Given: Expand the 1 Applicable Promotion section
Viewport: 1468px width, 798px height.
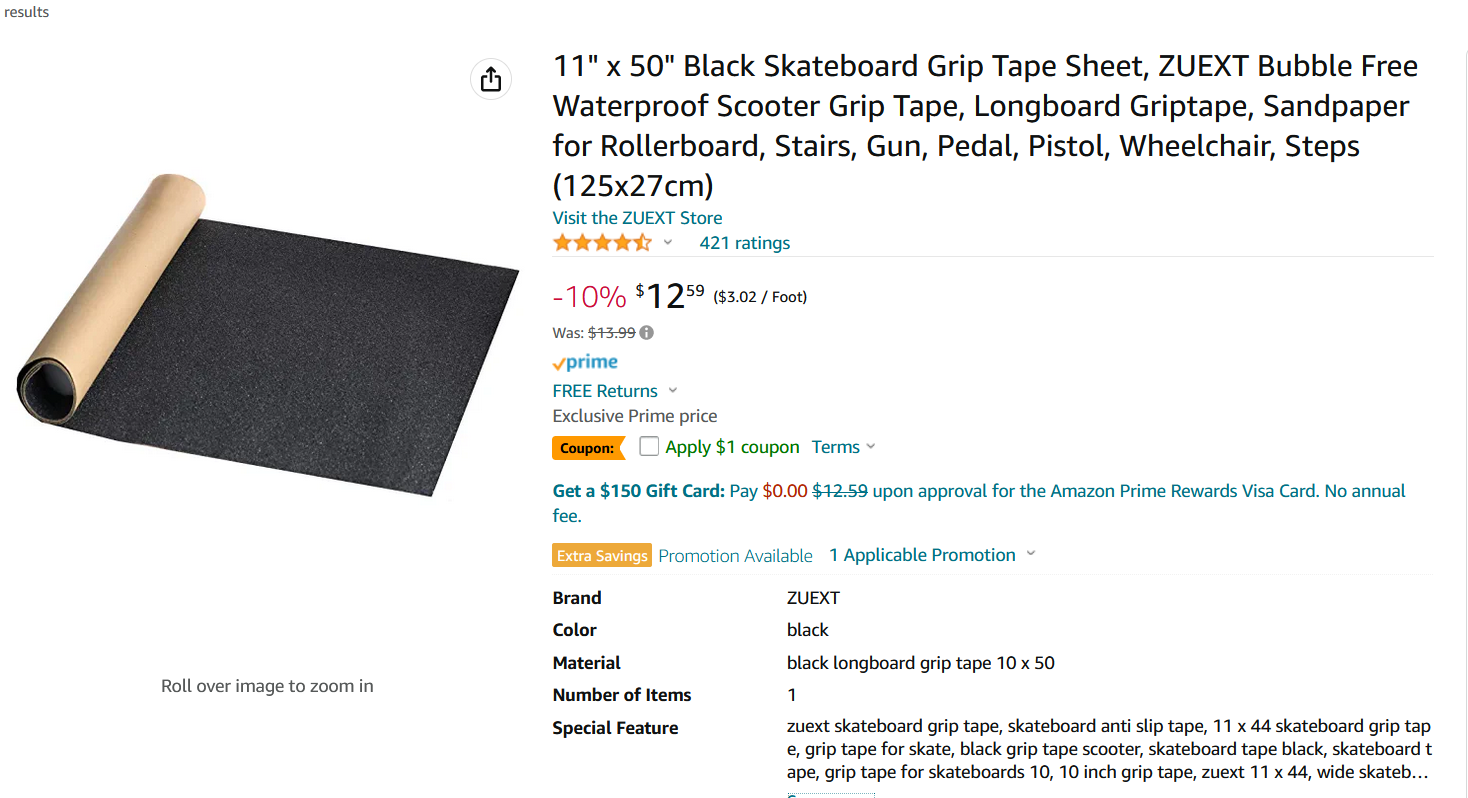Looking at the screenshot, I should pyautogui.click(x=1031, y=555).
